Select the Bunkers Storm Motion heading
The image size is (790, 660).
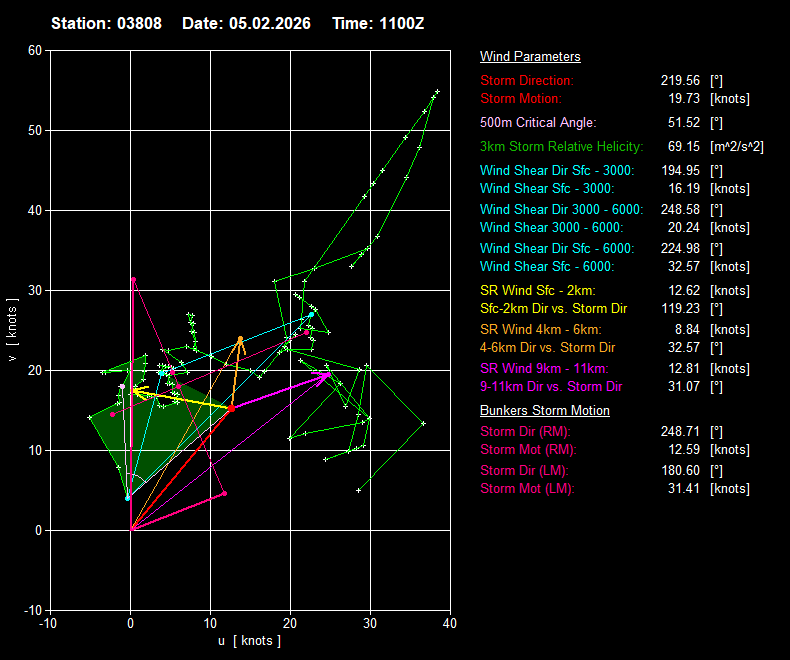[x=545, y=411]
